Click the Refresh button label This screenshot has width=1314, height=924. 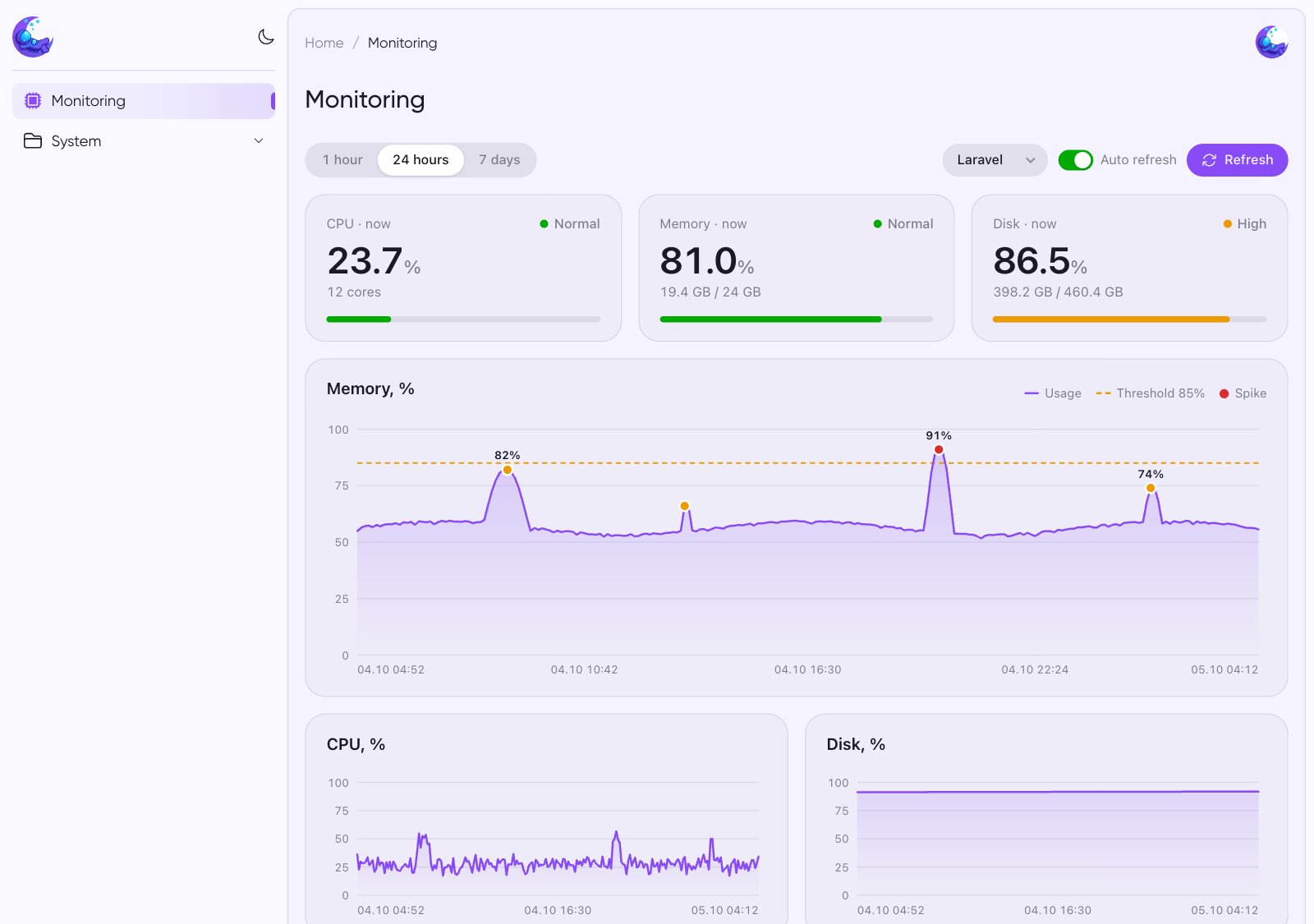tap(1248, 160)
